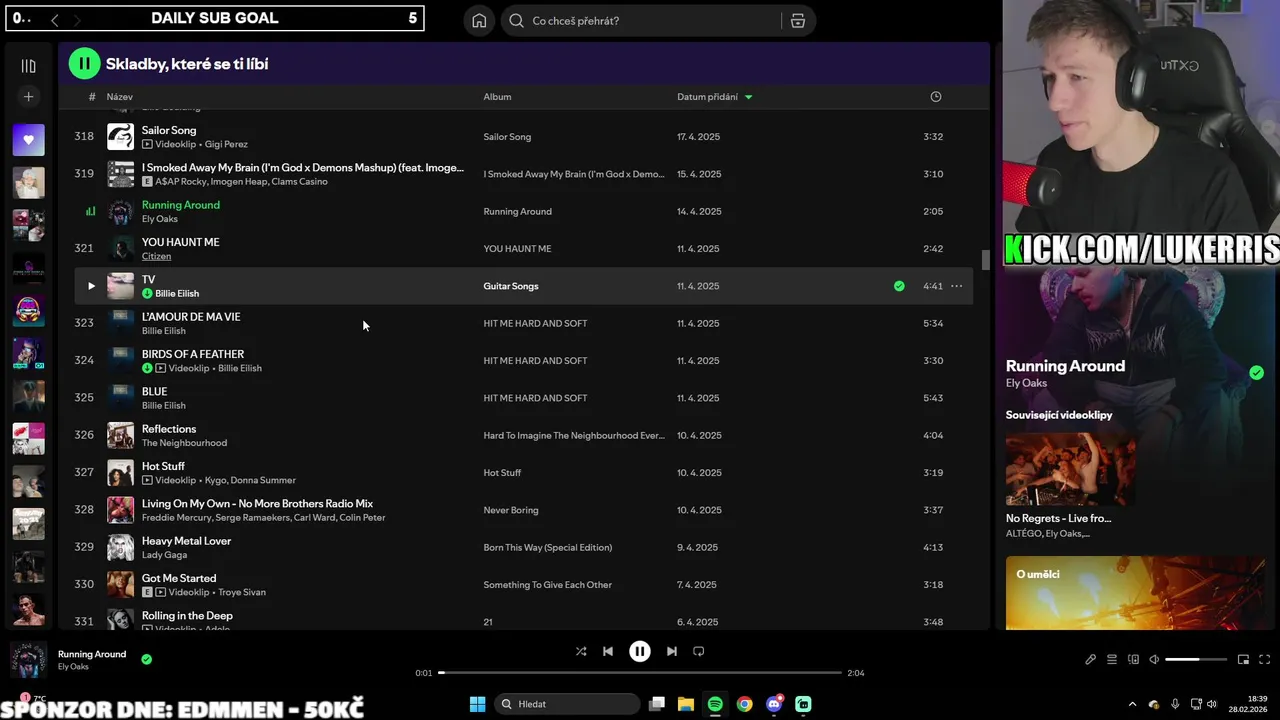
Task: Open The Neighbourhood artist link
Action: [184, 443]
